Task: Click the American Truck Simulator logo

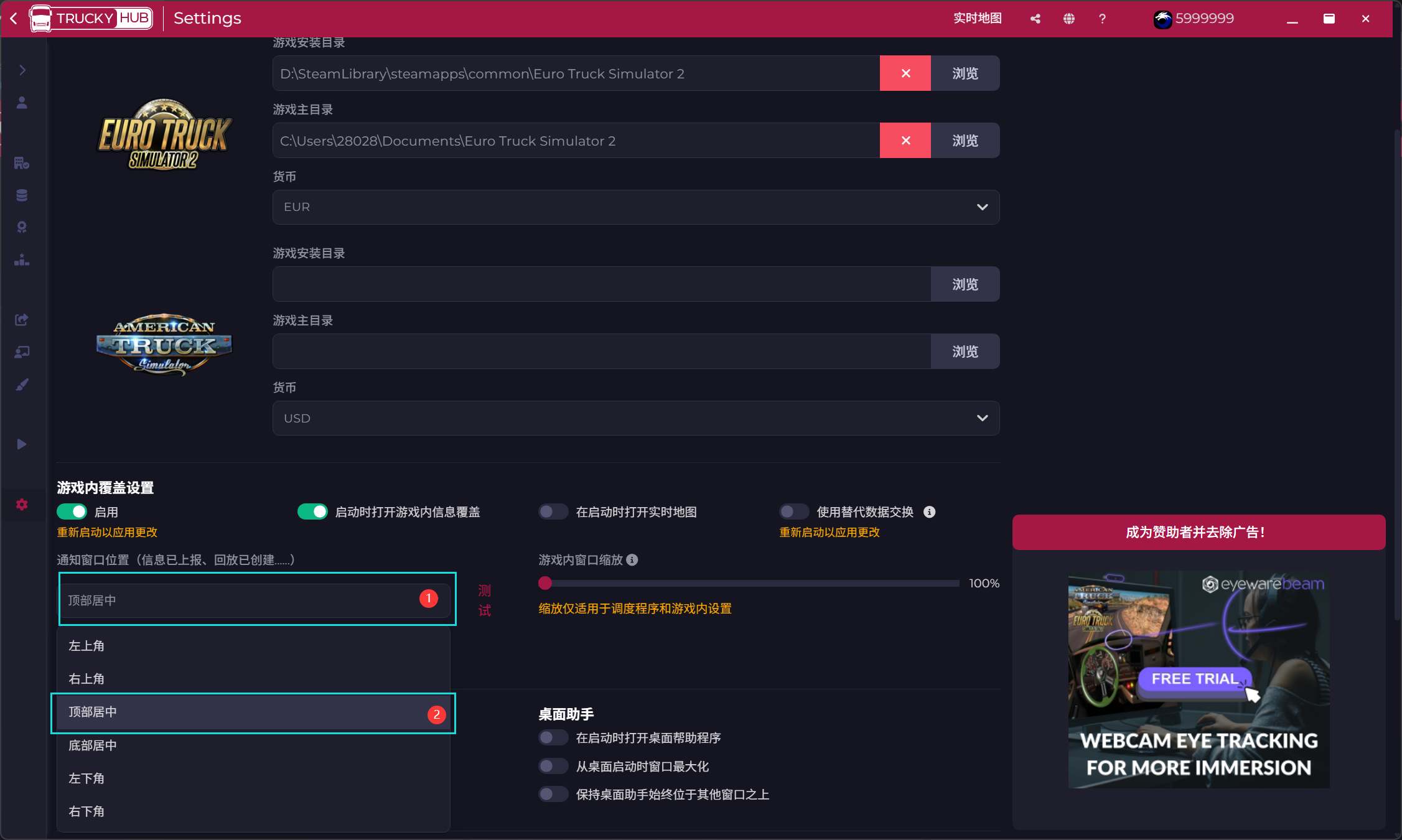Action: 164,344
